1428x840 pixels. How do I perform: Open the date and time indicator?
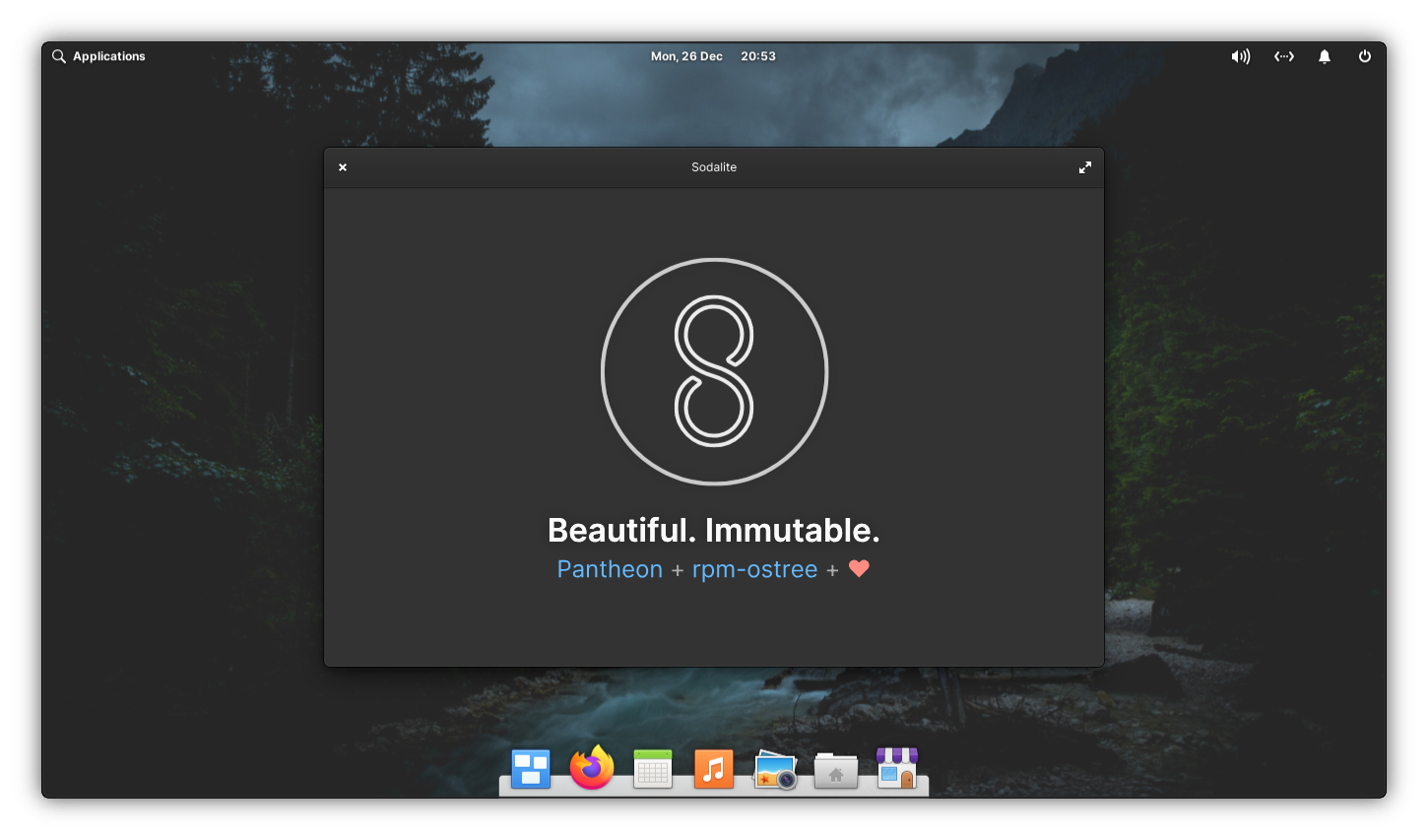pyautogui.click(x=713, y=56)
